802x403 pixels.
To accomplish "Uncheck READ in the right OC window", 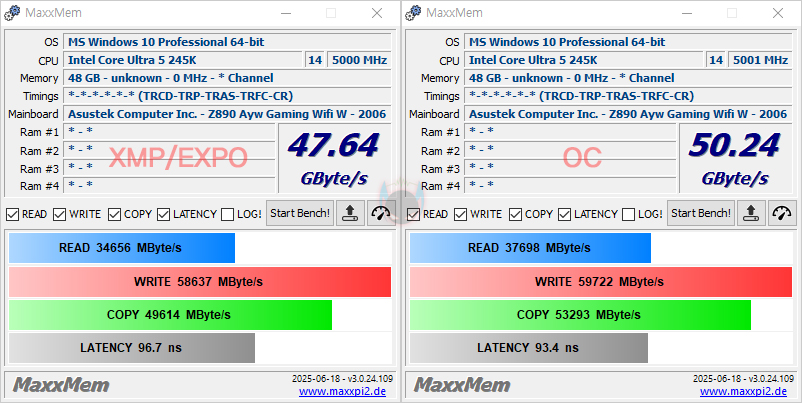I will click(x=413, y=214).
